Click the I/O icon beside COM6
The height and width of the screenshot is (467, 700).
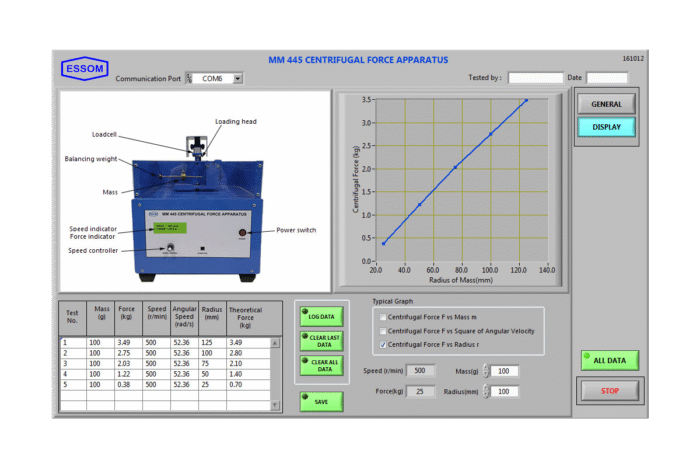(188, 77)
